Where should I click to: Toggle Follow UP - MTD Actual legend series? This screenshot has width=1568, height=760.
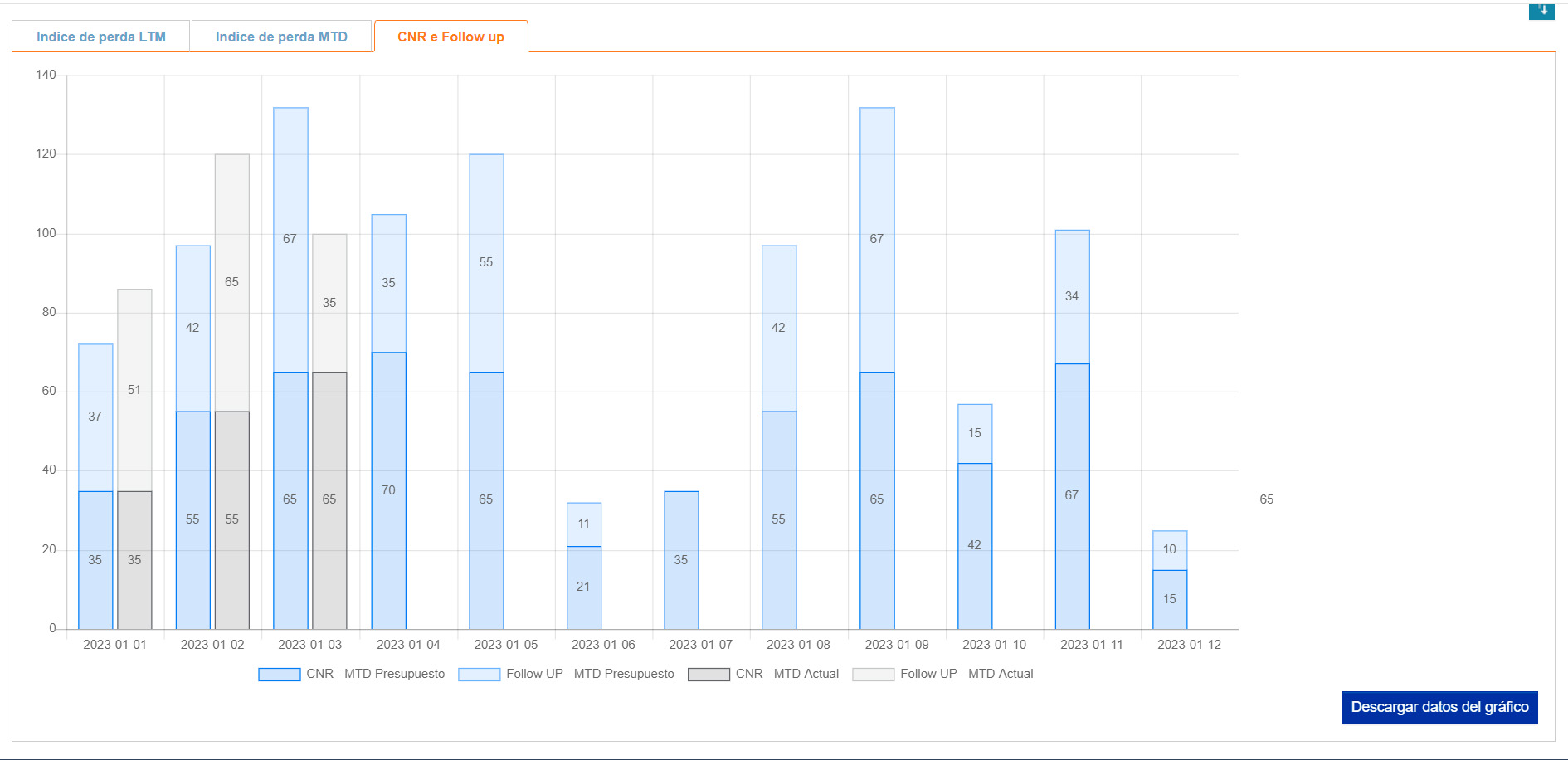click(x=873, y=675)
